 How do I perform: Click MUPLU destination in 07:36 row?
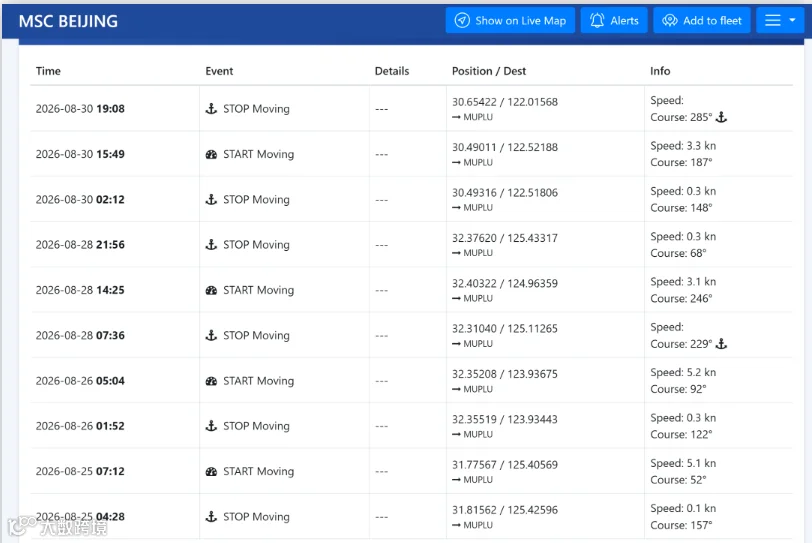pos(478,344)
